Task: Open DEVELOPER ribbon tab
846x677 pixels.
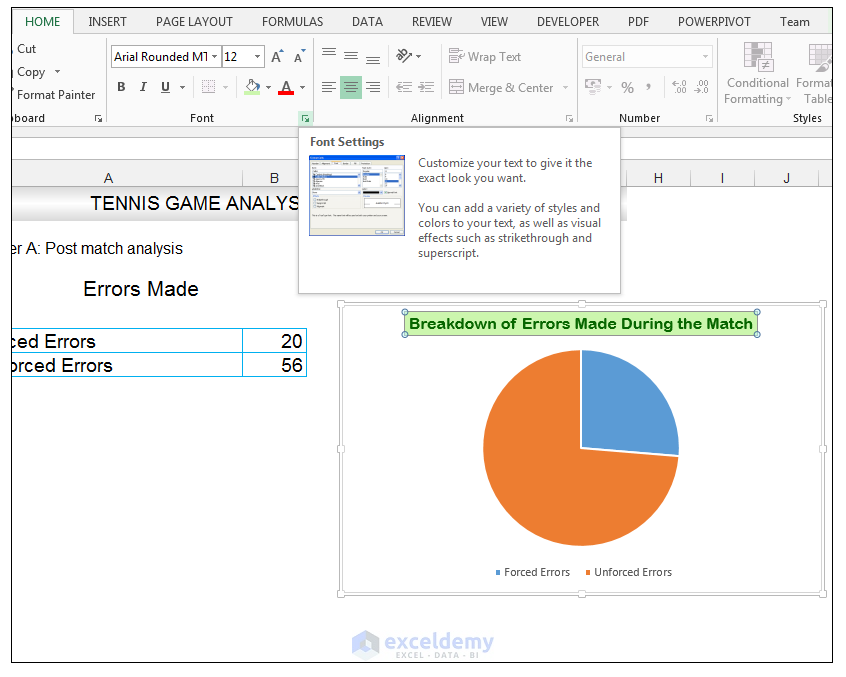Action: tap(568, 22)
